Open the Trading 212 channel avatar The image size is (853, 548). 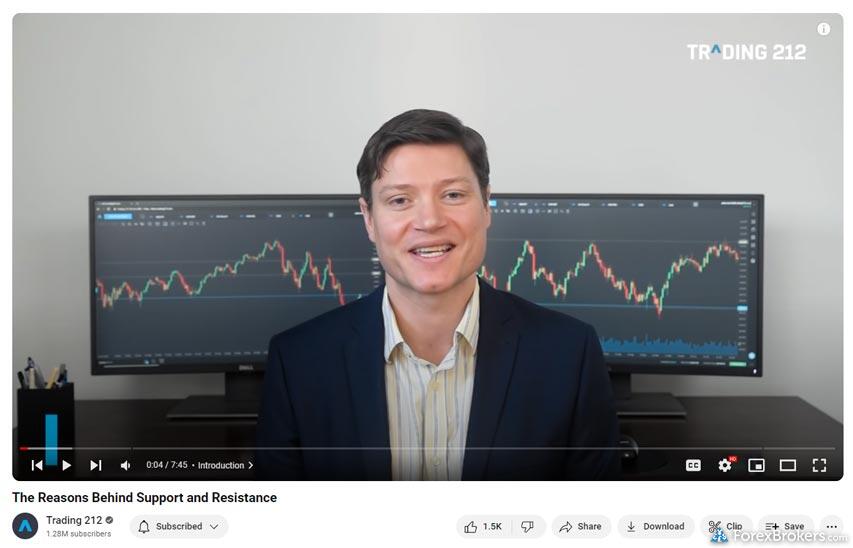coord(25,526)
